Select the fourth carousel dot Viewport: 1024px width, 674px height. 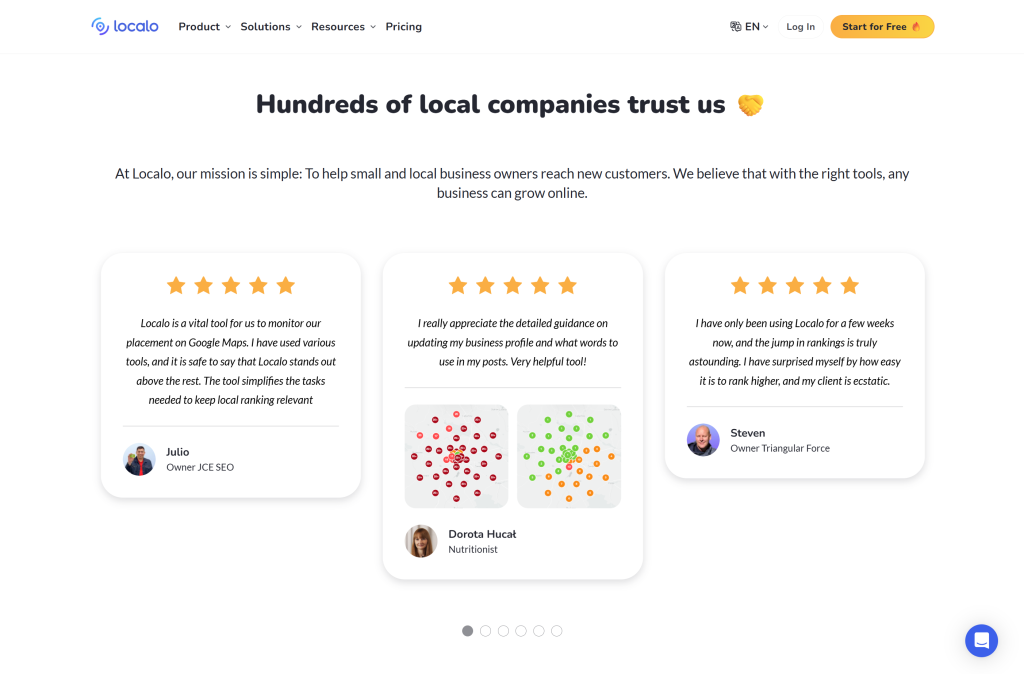(x=520, y=631)
